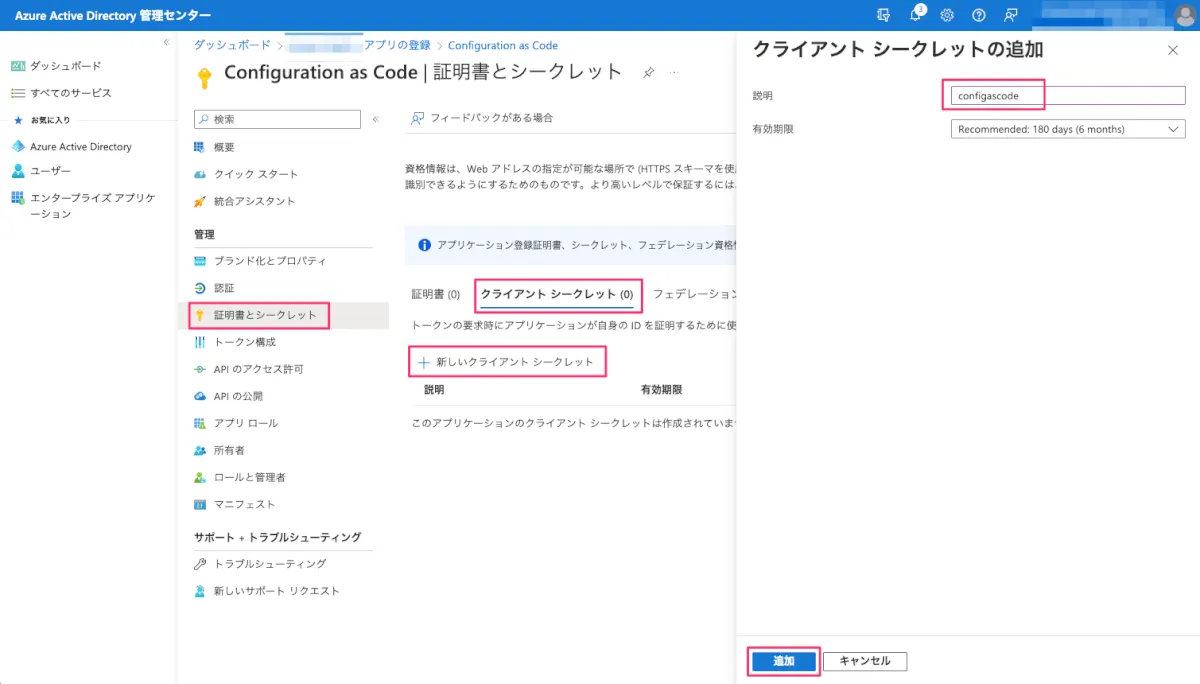
Task: Open ダッシュボード in left navigation
Action: [65, 66]
